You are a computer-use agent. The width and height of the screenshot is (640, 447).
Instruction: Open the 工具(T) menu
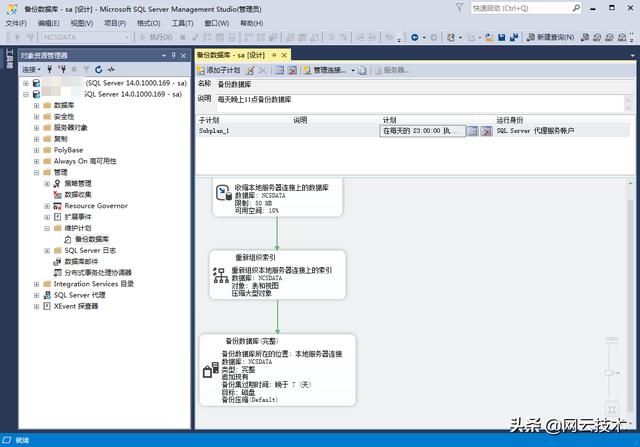click(x=182, y=23)
